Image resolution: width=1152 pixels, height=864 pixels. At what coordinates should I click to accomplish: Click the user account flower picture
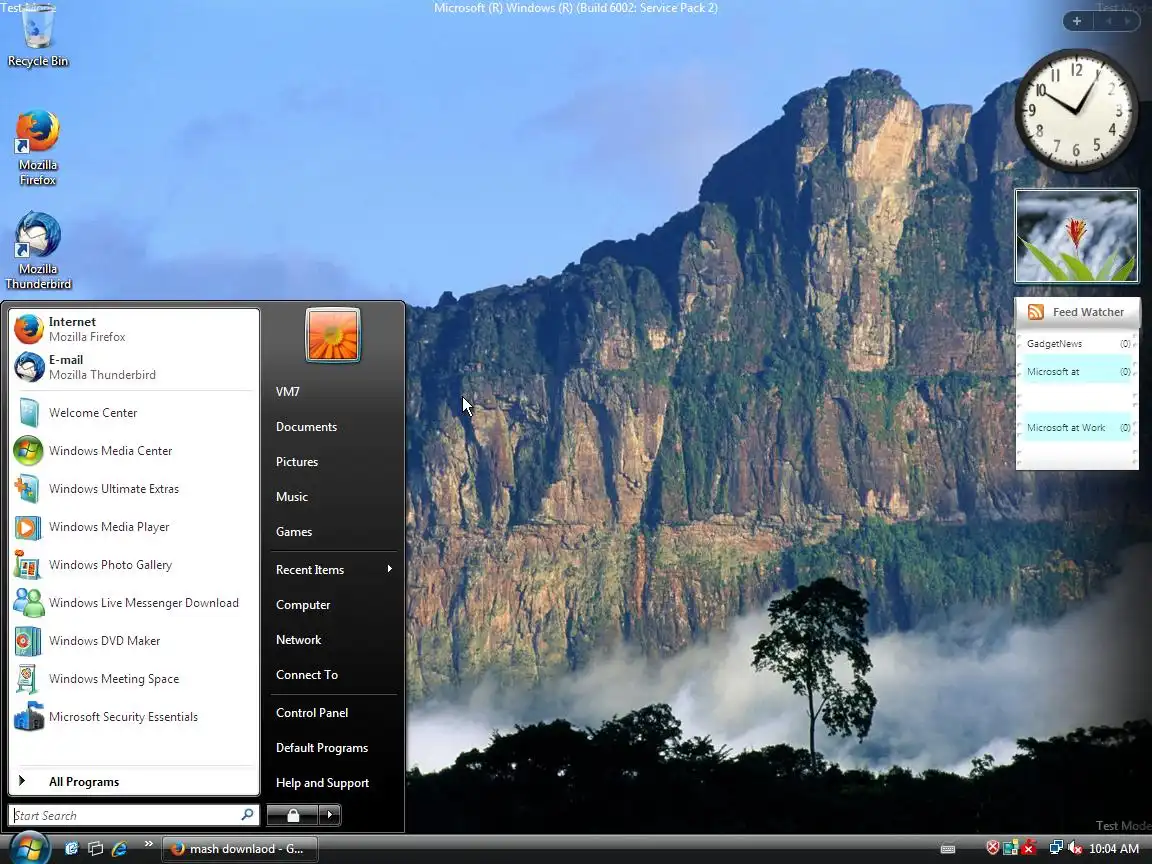coord(333,335)
